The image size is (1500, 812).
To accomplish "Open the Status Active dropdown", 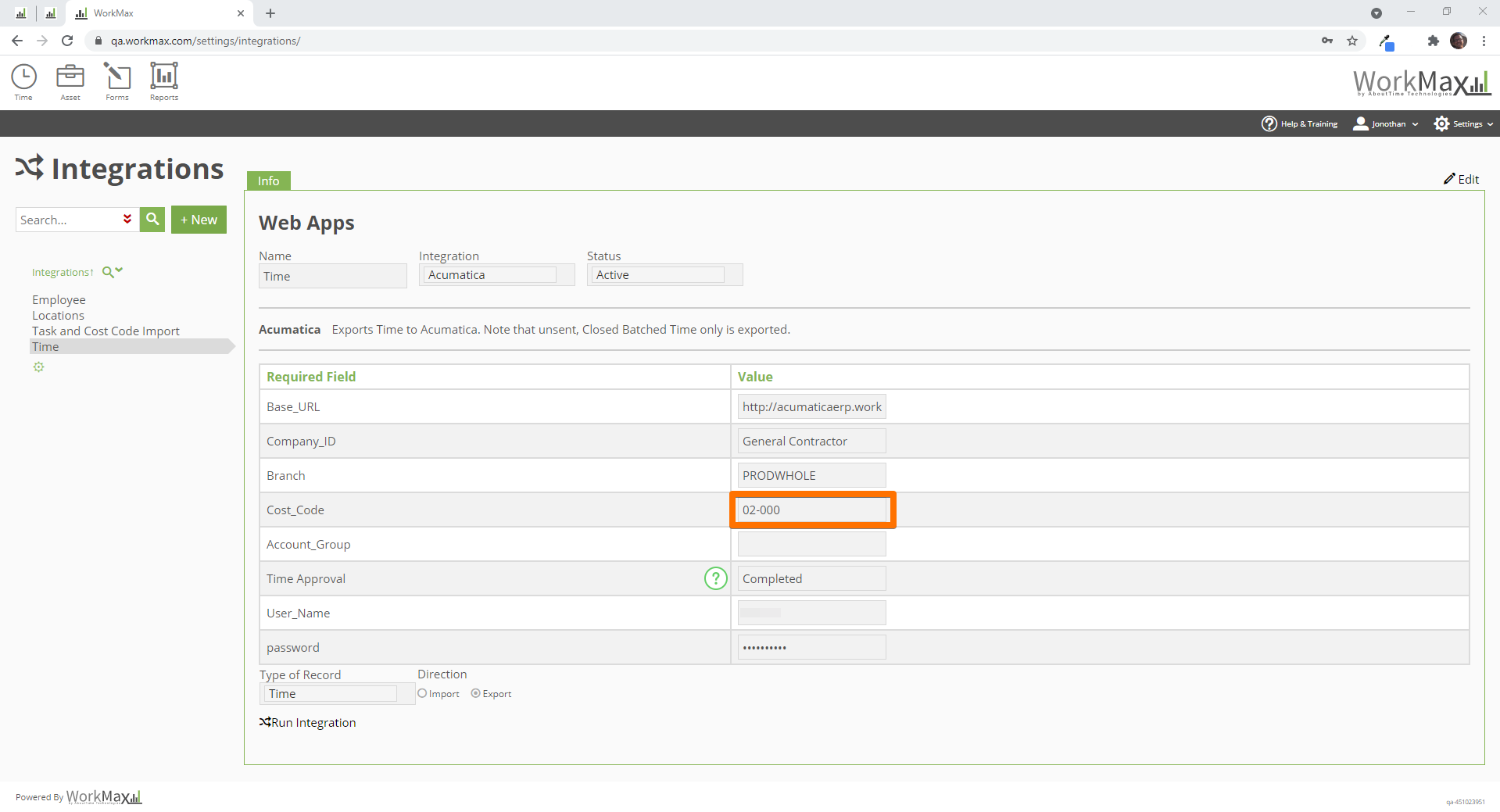I will (664, 275).
